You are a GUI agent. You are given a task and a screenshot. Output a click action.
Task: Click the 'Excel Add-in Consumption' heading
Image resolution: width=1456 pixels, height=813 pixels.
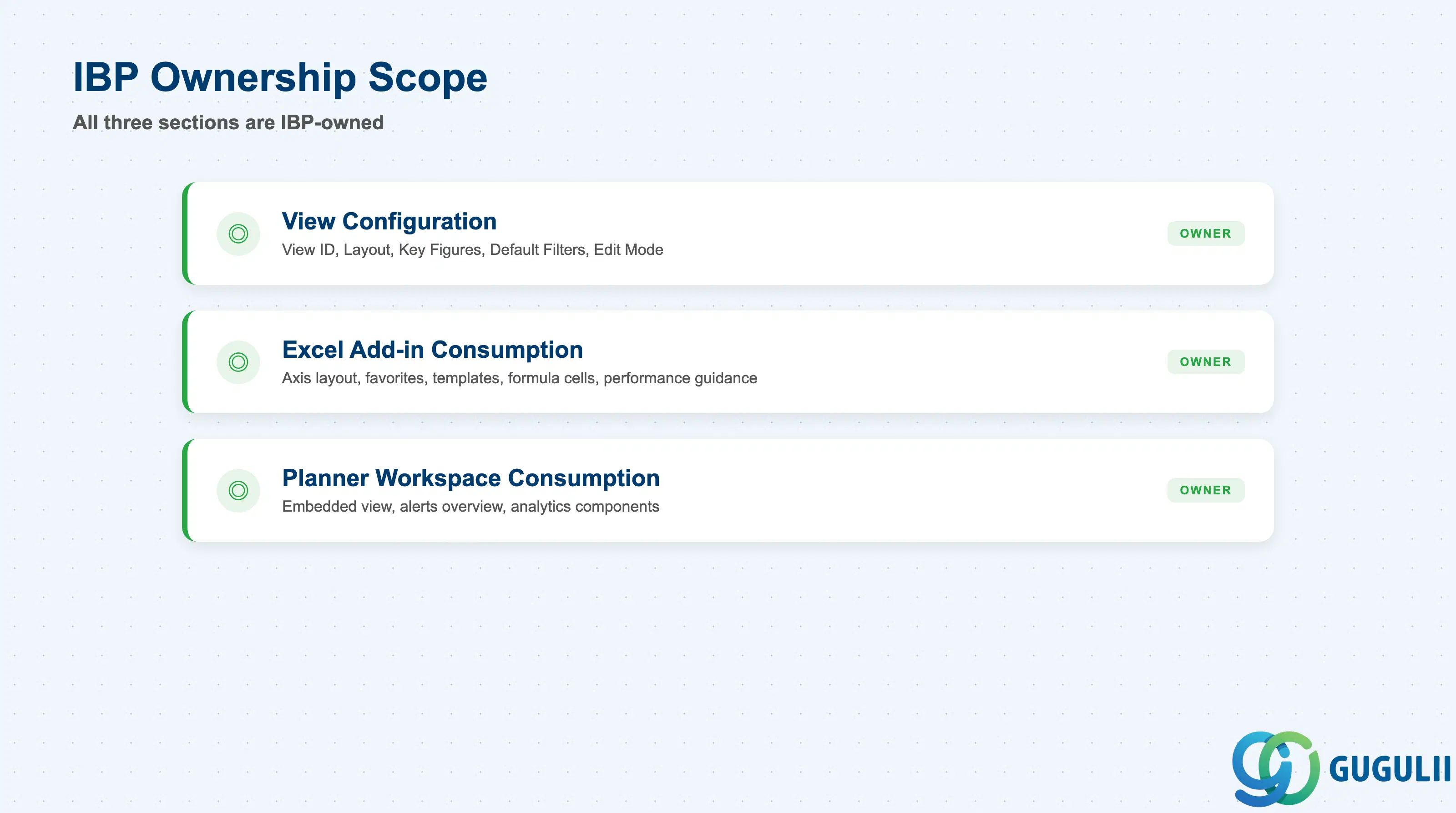coord(432,350)
